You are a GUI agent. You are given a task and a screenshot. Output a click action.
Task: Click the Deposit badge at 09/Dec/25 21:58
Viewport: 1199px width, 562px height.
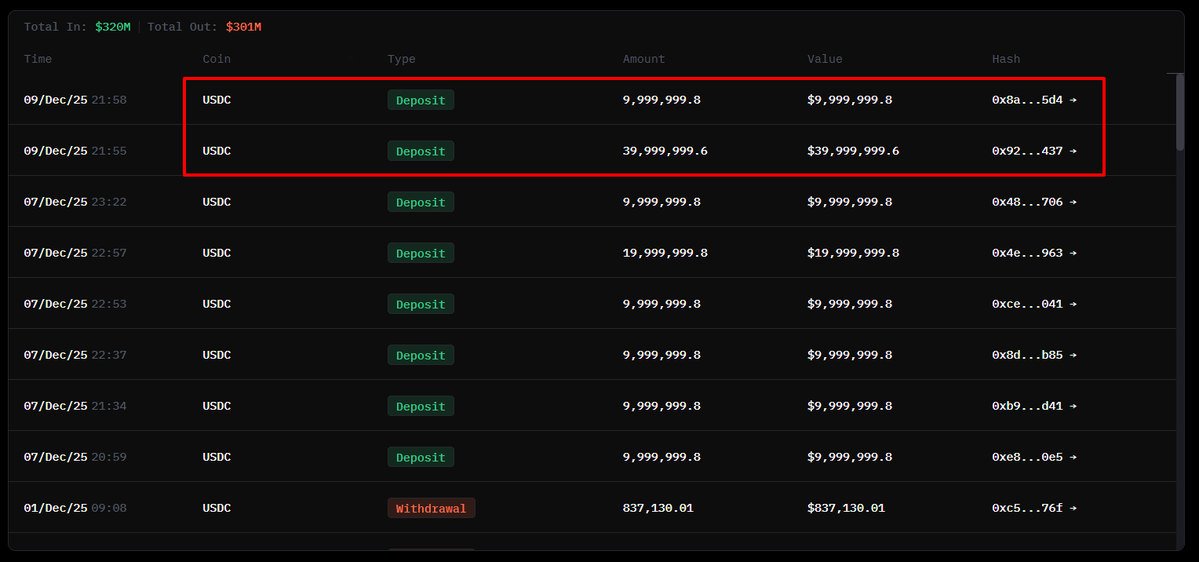[421, 99]
